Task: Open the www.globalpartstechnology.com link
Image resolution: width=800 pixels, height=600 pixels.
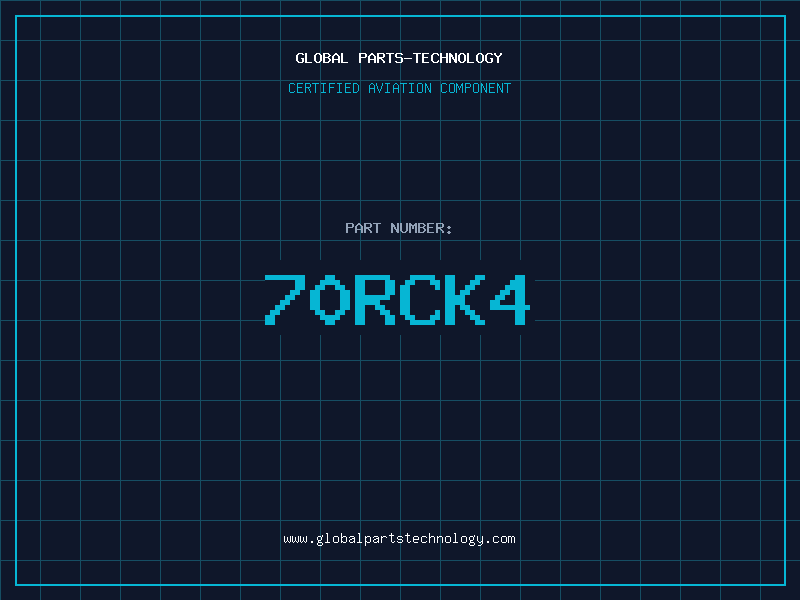Action: [399, 539]
